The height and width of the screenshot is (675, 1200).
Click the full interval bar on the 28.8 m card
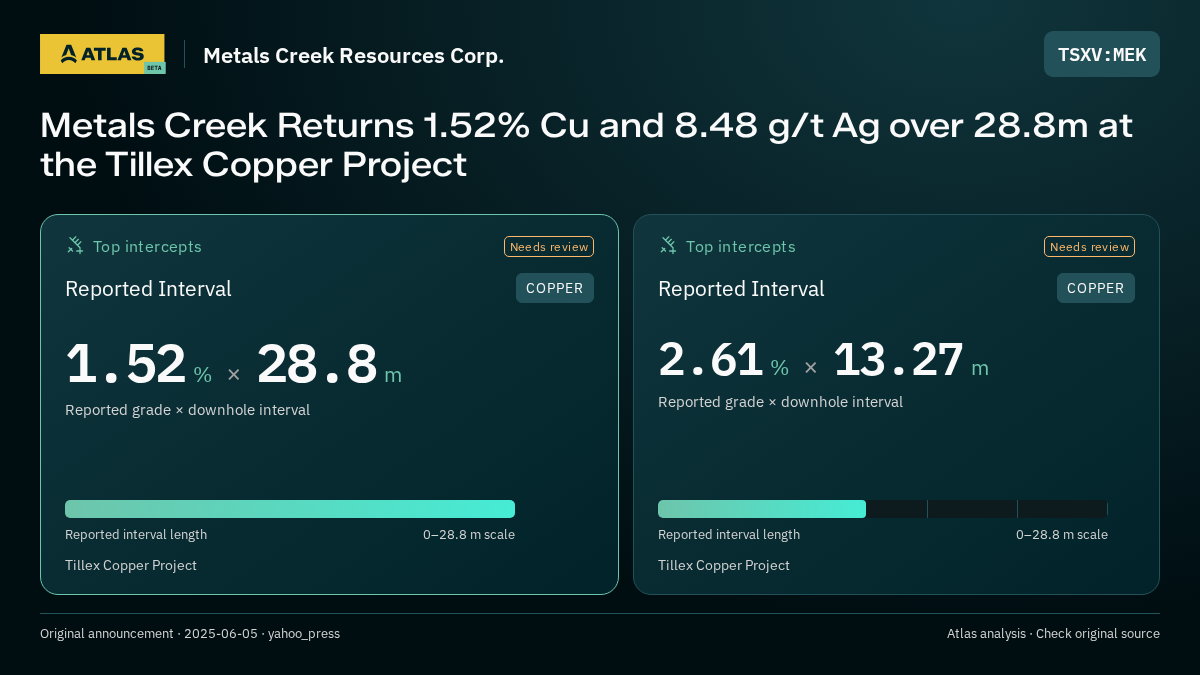point(290,509)
